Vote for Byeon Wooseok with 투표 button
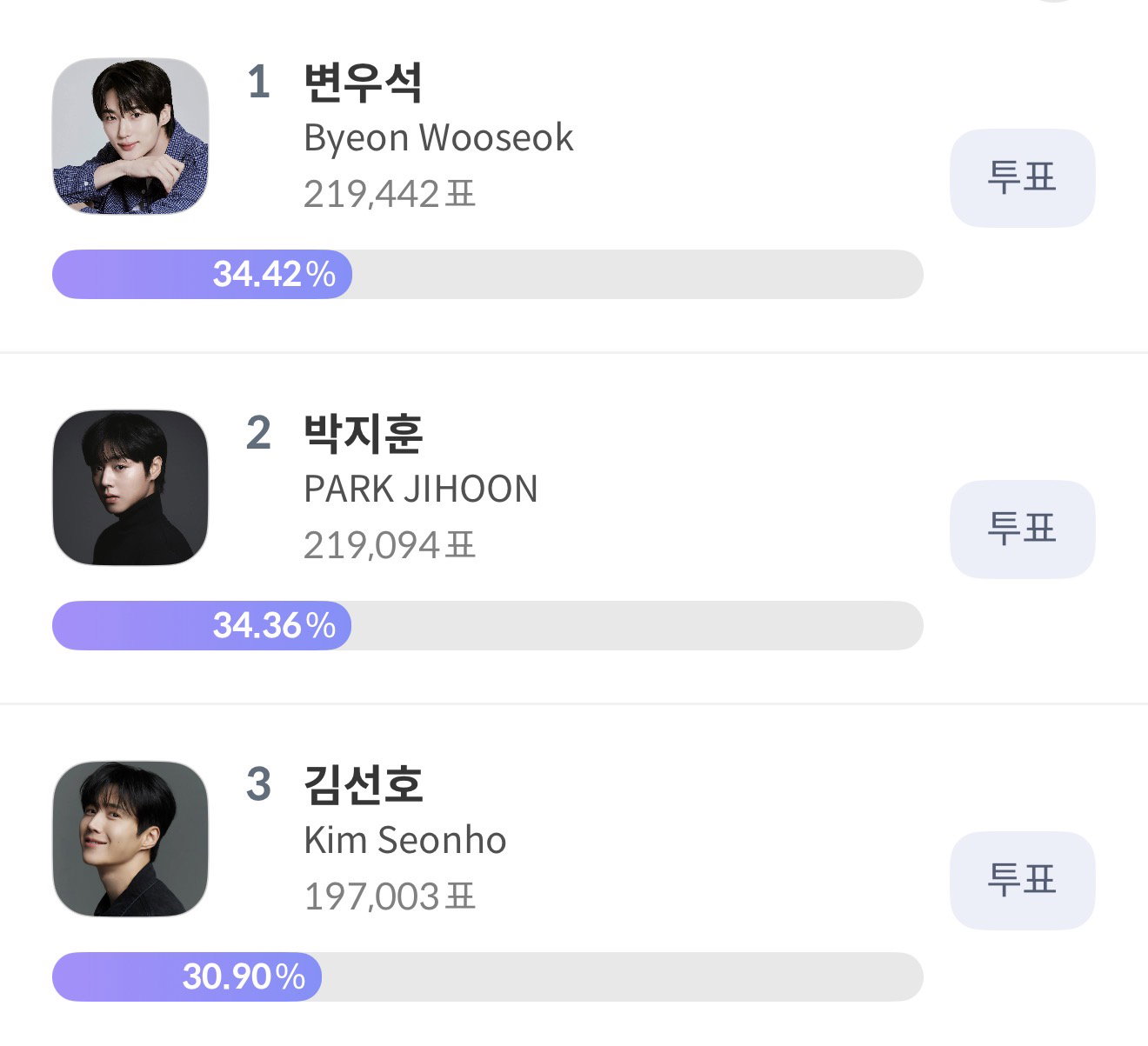Screen dimensions: 1148x1046 pos(1022,178)
